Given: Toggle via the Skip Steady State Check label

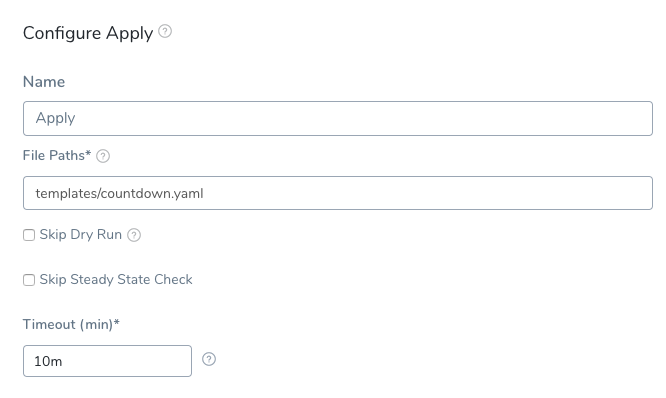Looking at the screenshot, I should (116, 279).
